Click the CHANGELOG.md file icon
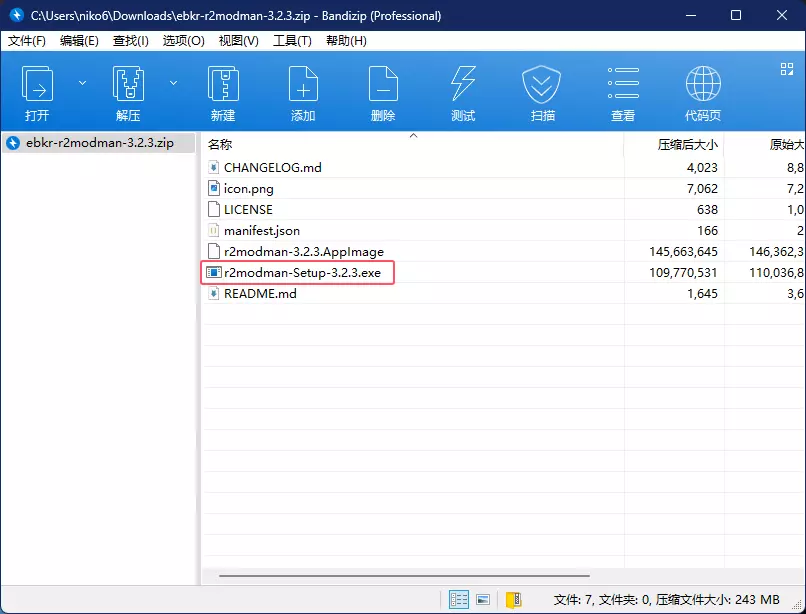 pyautogui.click(x=213, y=168)
